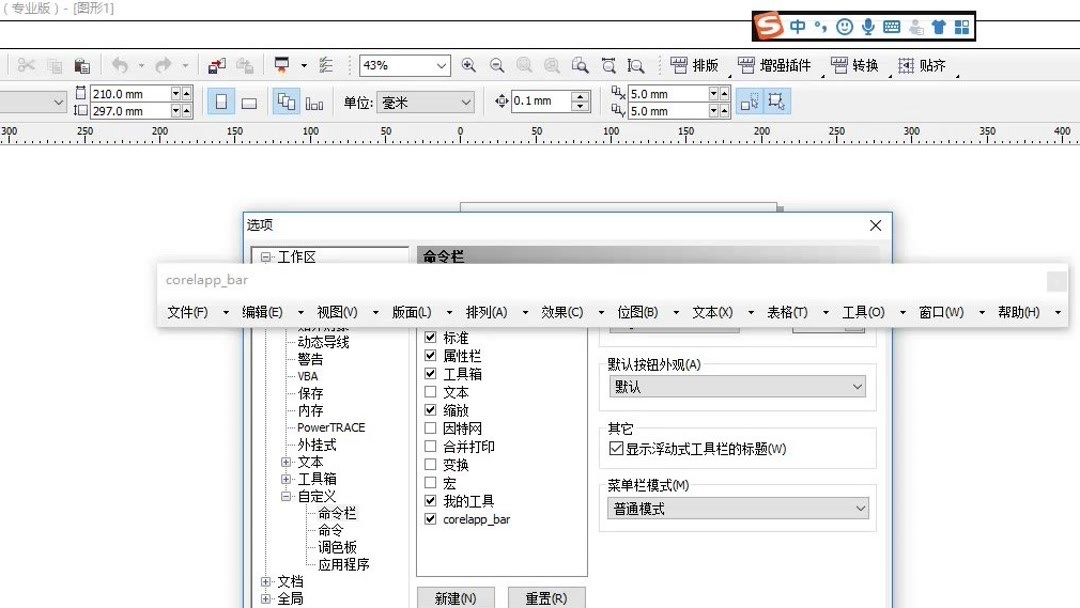Enable the 因特网 command bar
Image resolution: width=1080 pixels, height=608 pixels.
coord(430,428)
